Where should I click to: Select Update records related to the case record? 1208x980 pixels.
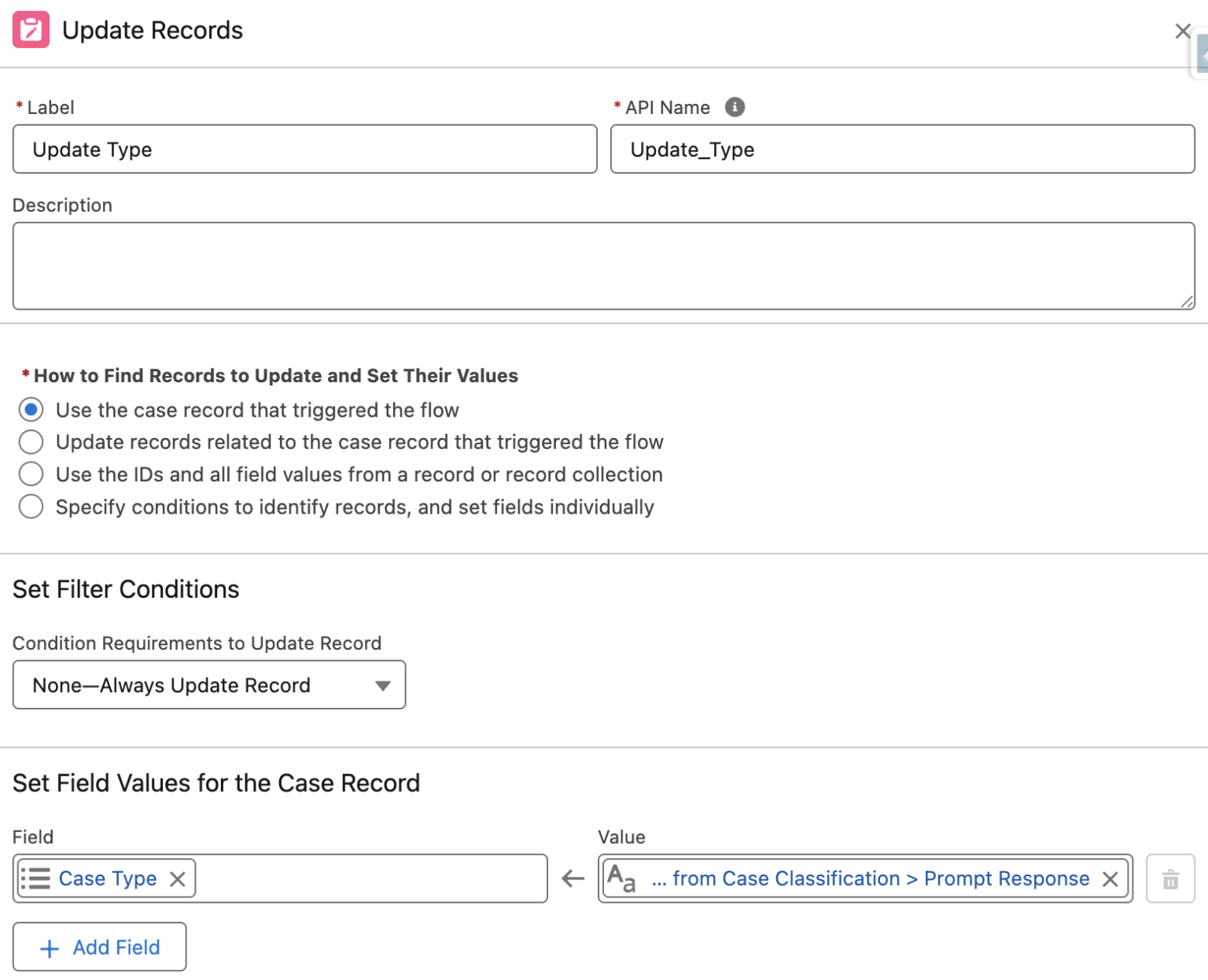pyautogui.click(x=31, y=442)
